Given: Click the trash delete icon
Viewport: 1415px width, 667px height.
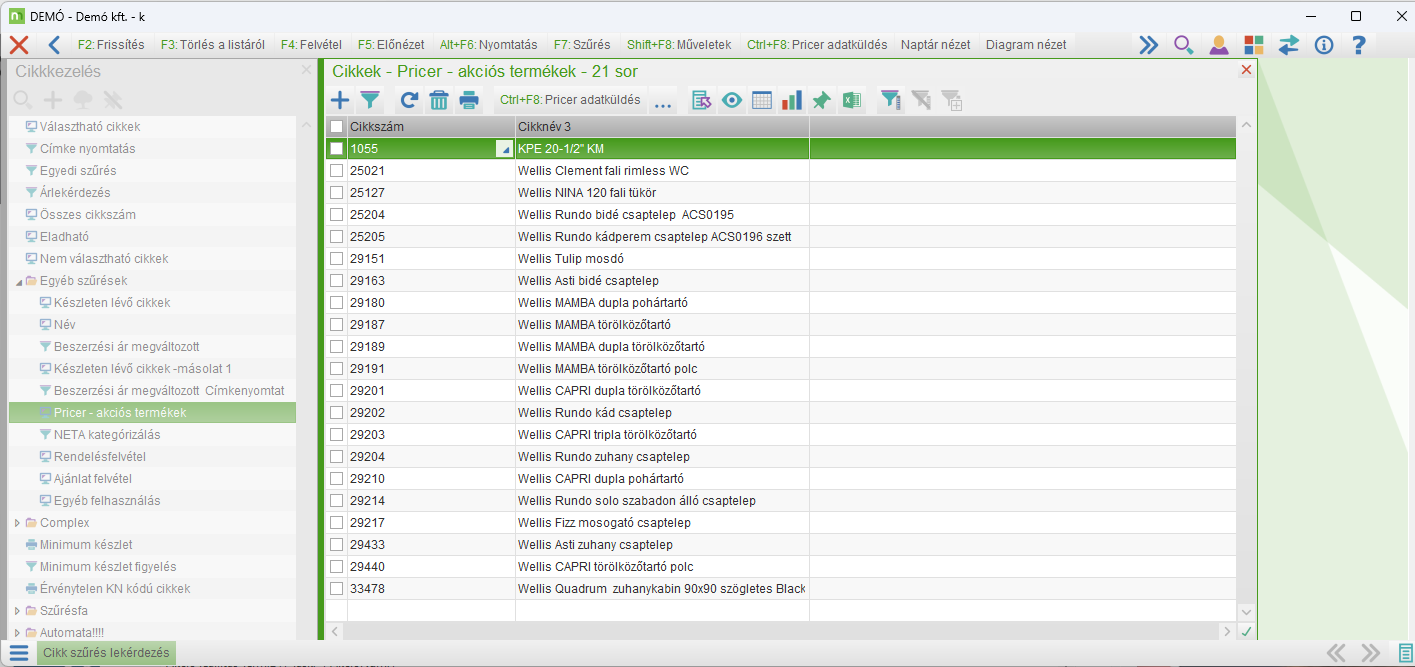Looking at the screenshot, I should coord(439,100).
